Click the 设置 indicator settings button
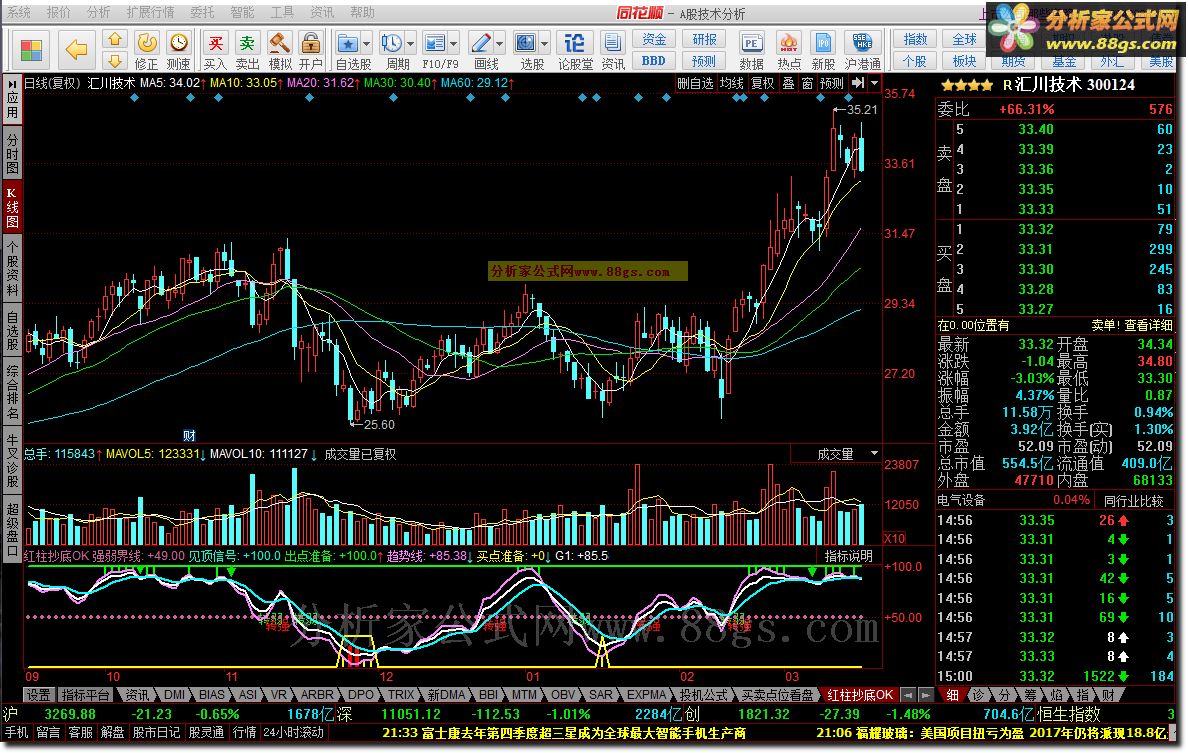 point(39,695)
